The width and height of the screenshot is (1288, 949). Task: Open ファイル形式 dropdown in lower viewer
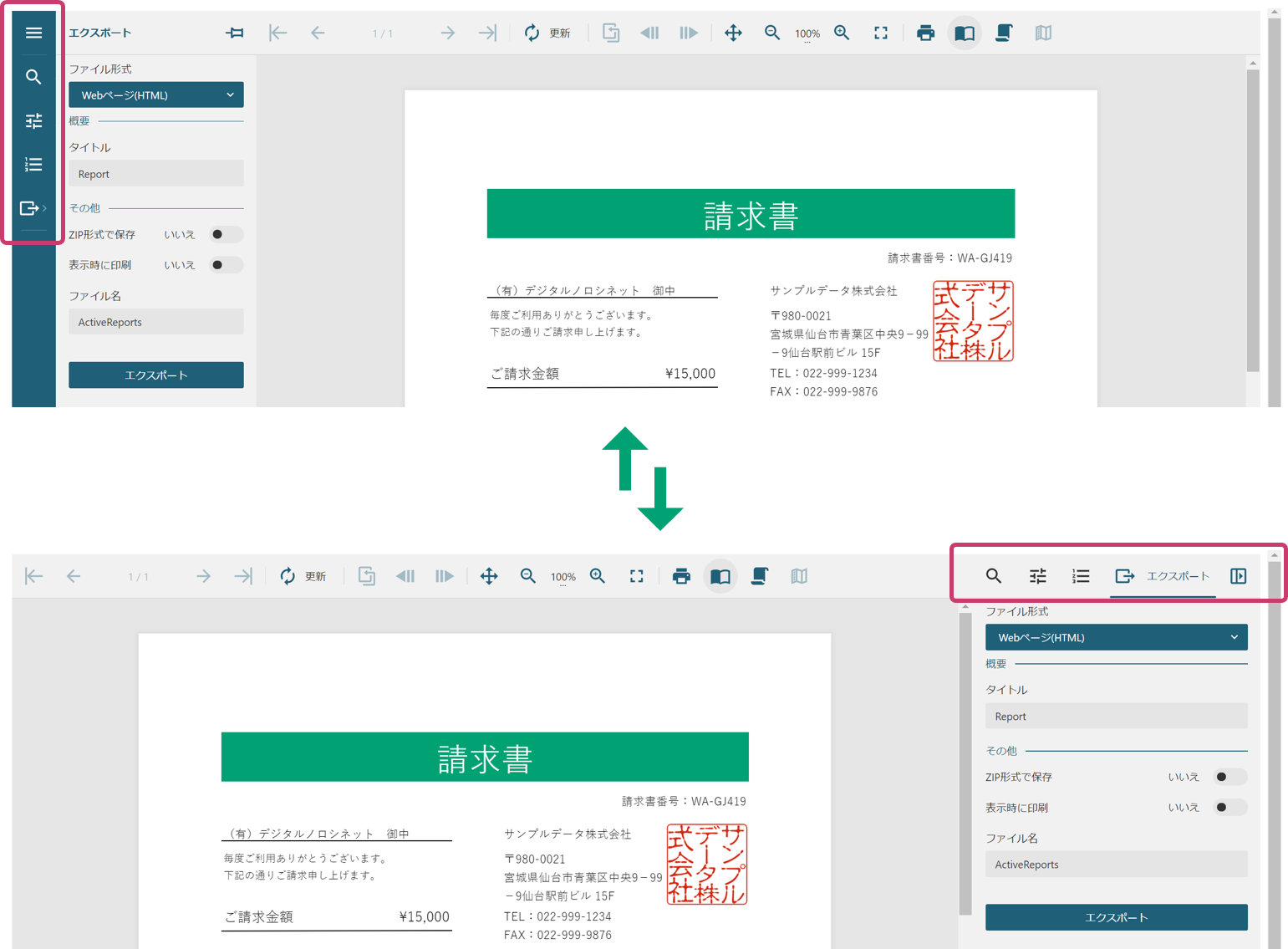1117,637
